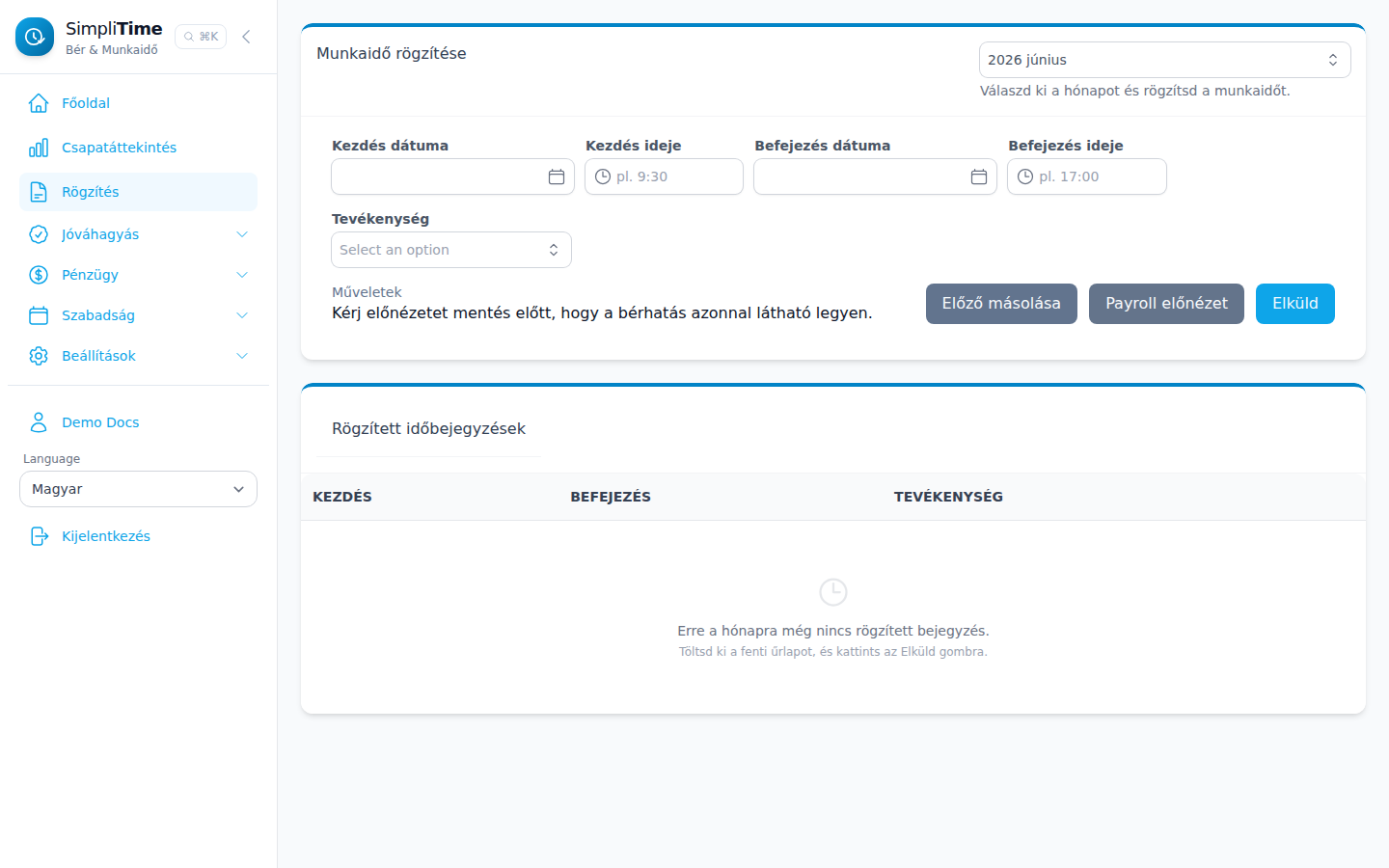1389x868 pixels.
Task: Click the Csapatáttekintés bar chart icon
Action: [39, 148]
